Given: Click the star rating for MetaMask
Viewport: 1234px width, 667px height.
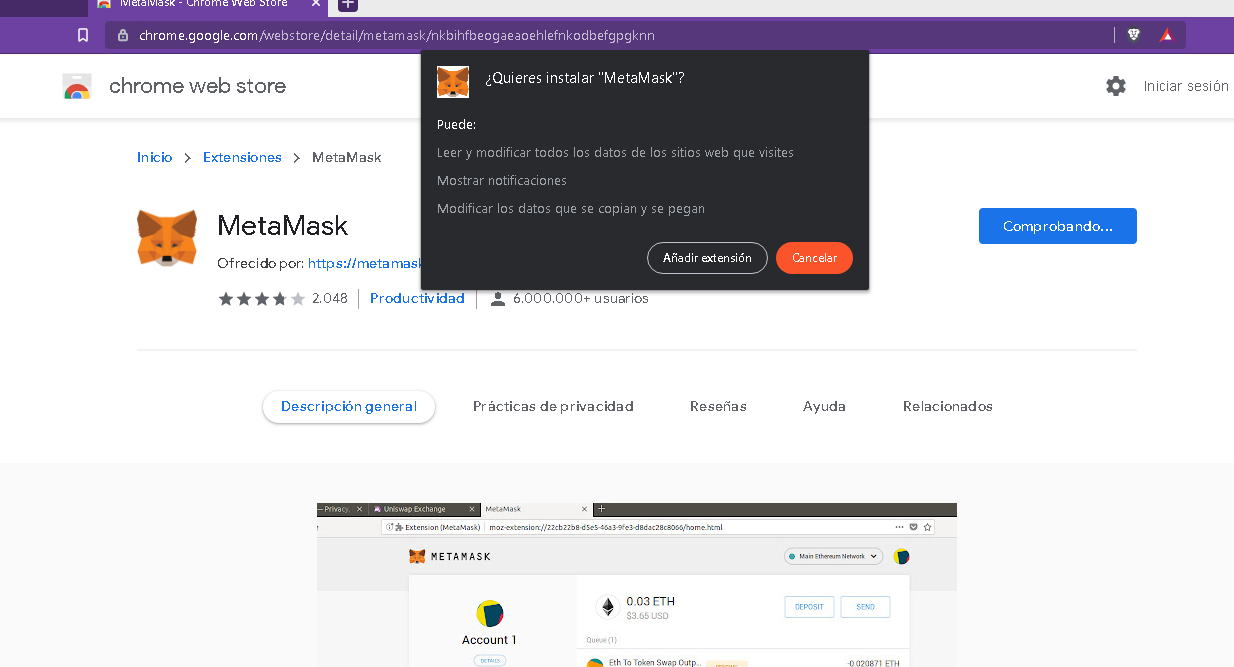Looking at the screenshot, I should [261, 298].
